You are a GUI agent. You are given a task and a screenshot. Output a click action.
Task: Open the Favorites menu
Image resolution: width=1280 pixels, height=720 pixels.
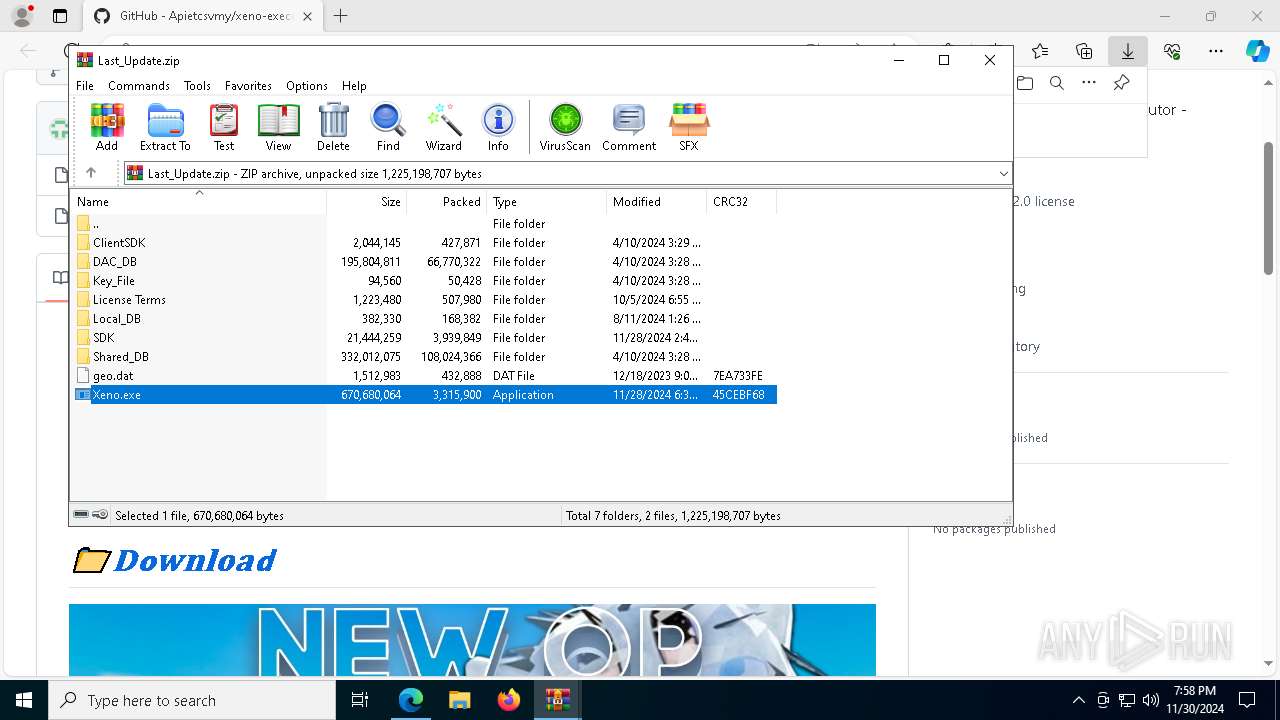coord(248,86)
